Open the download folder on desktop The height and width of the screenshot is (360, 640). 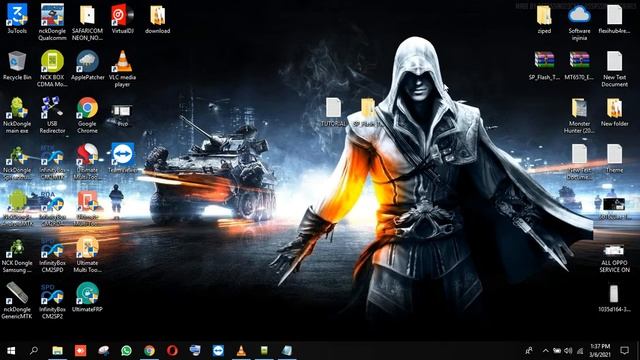(x=158, y=18)
